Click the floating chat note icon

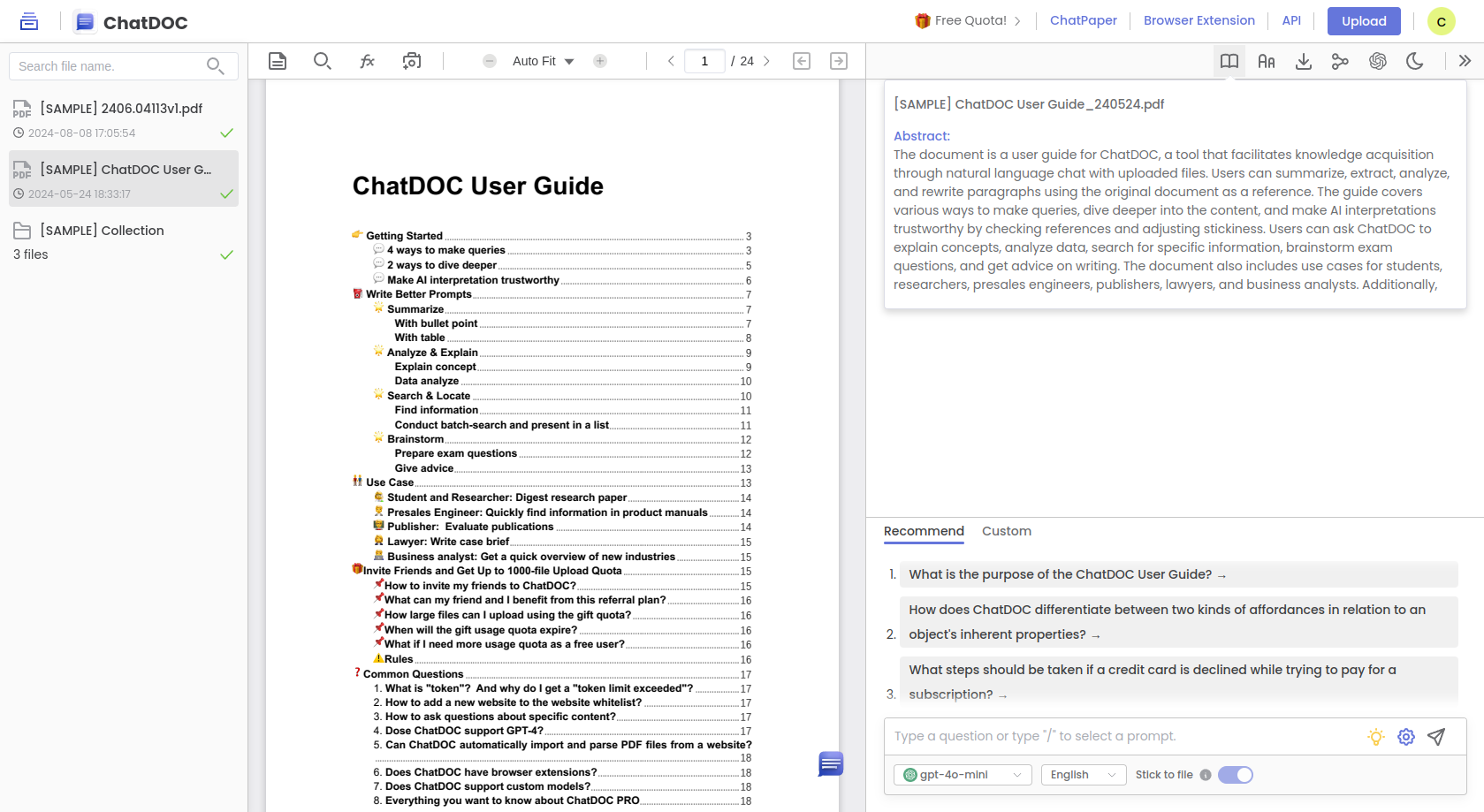[831, 764]
